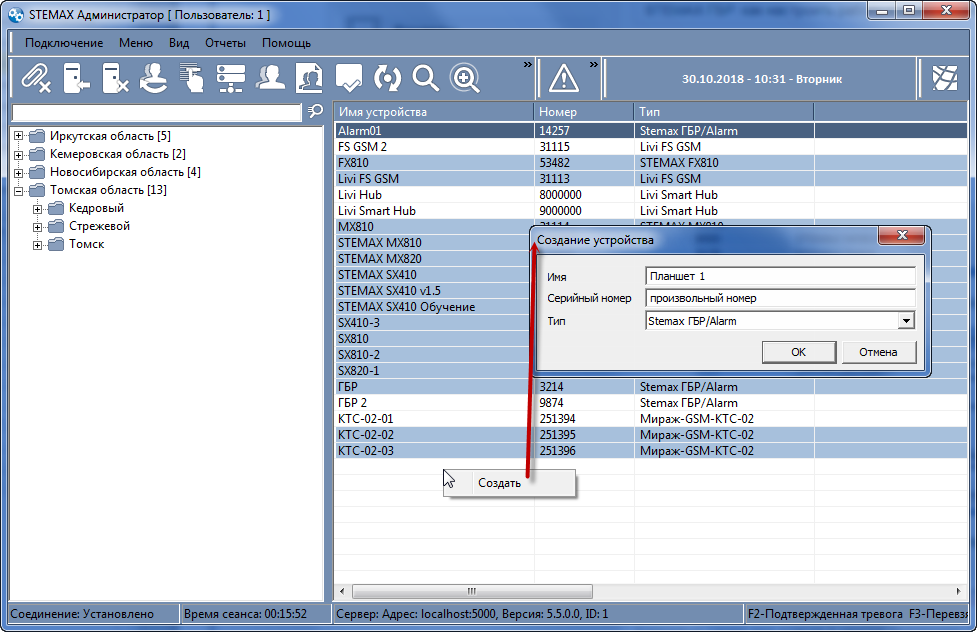Select Livi Smart Hub device name
This screenshot has height=632, width=977.
point(377,211)
